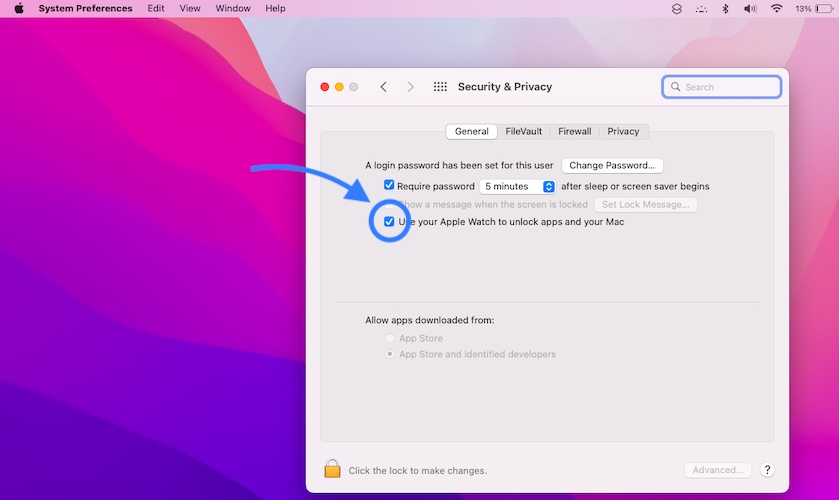Click the Set Lock Message button
This screenshot has height=500, width=839.
coord(645,204)
